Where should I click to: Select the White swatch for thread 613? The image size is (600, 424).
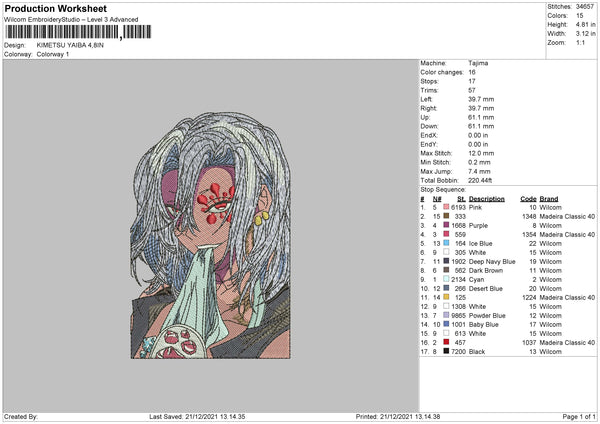click(x=446, y=333)
